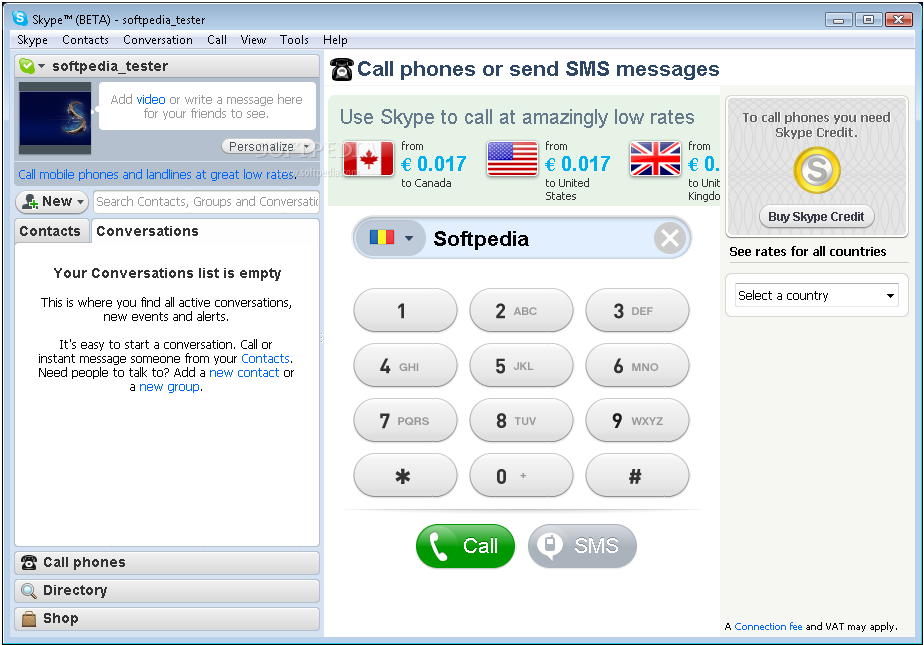Image resolution: width=924 pixels, height=645 pixels.
Task: Click the Search Contacts input field
Action: tap(206, 201)
